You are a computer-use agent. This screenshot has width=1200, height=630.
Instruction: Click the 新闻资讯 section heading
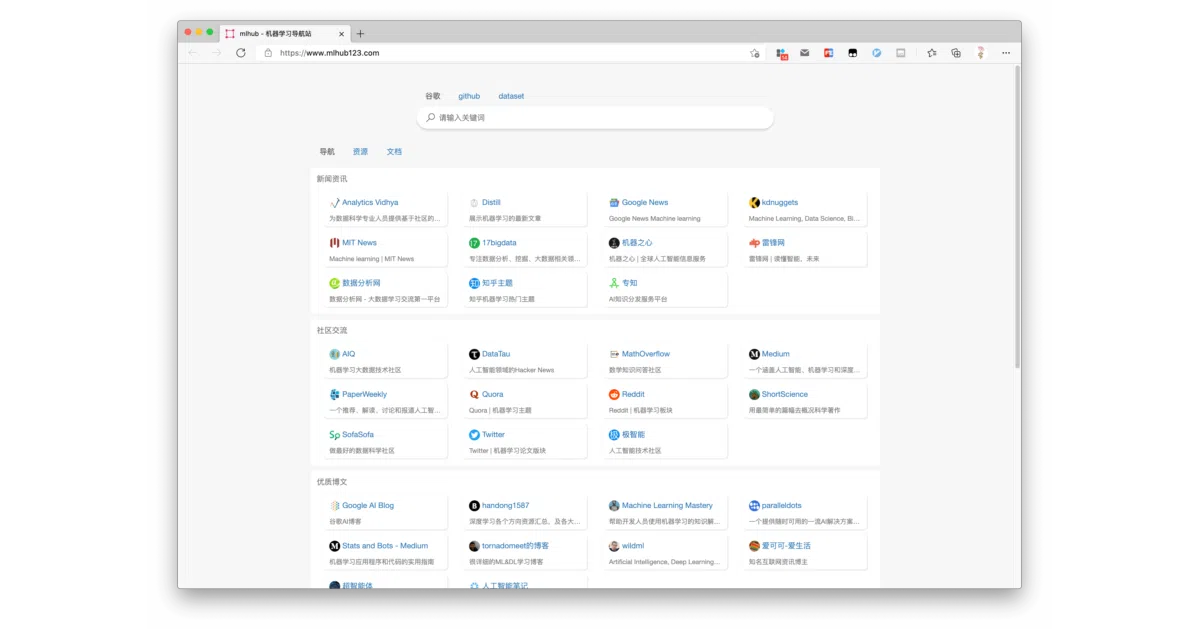(332, 179)
